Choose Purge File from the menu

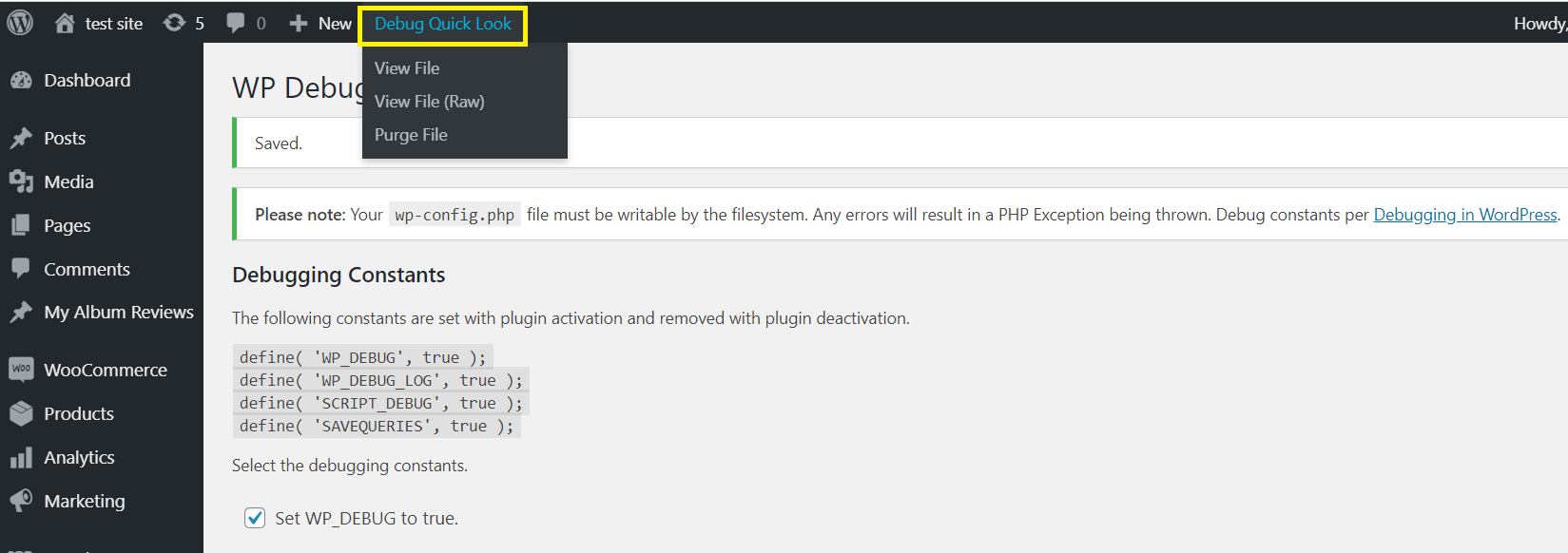coord(411,135)
